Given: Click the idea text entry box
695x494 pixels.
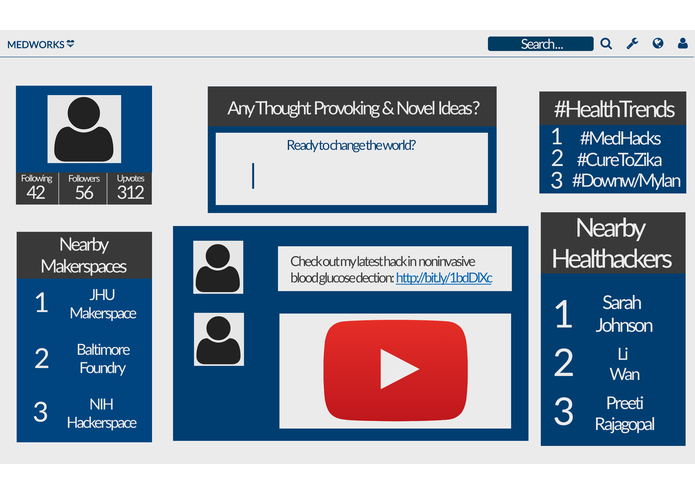Looking at the screenshot, I should click(x=351, y=169).
